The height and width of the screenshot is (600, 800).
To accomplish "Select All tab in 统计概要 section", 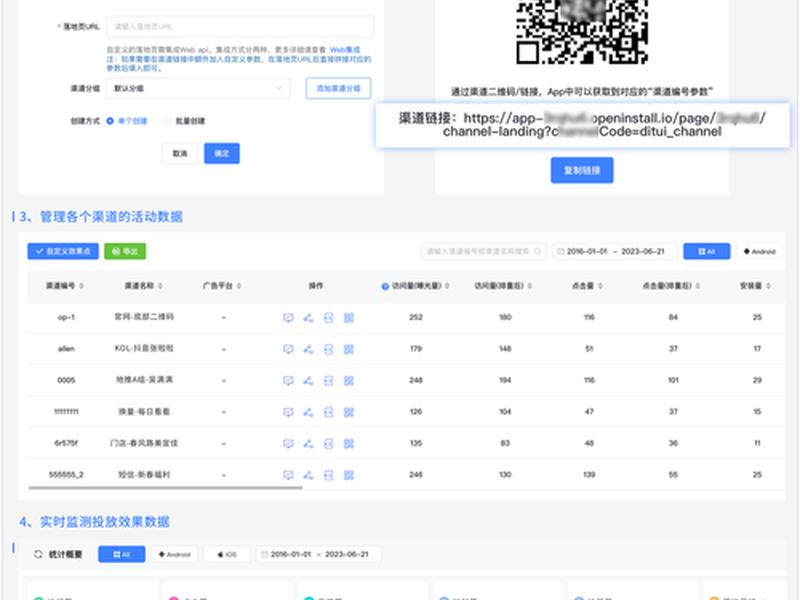I will (121, 554).
